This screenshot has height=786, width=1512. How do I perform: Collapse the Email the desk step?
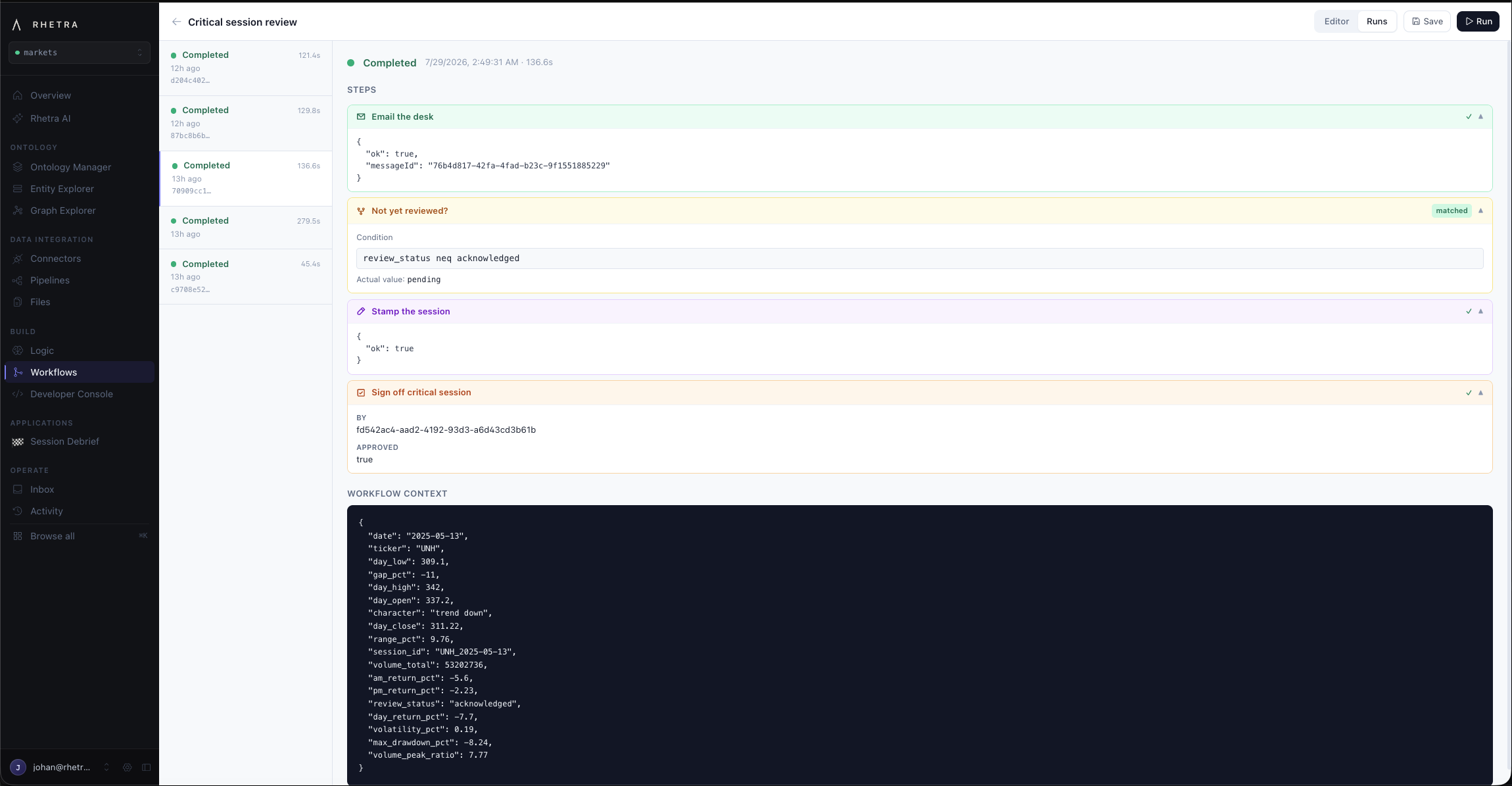coord(1480,116)
